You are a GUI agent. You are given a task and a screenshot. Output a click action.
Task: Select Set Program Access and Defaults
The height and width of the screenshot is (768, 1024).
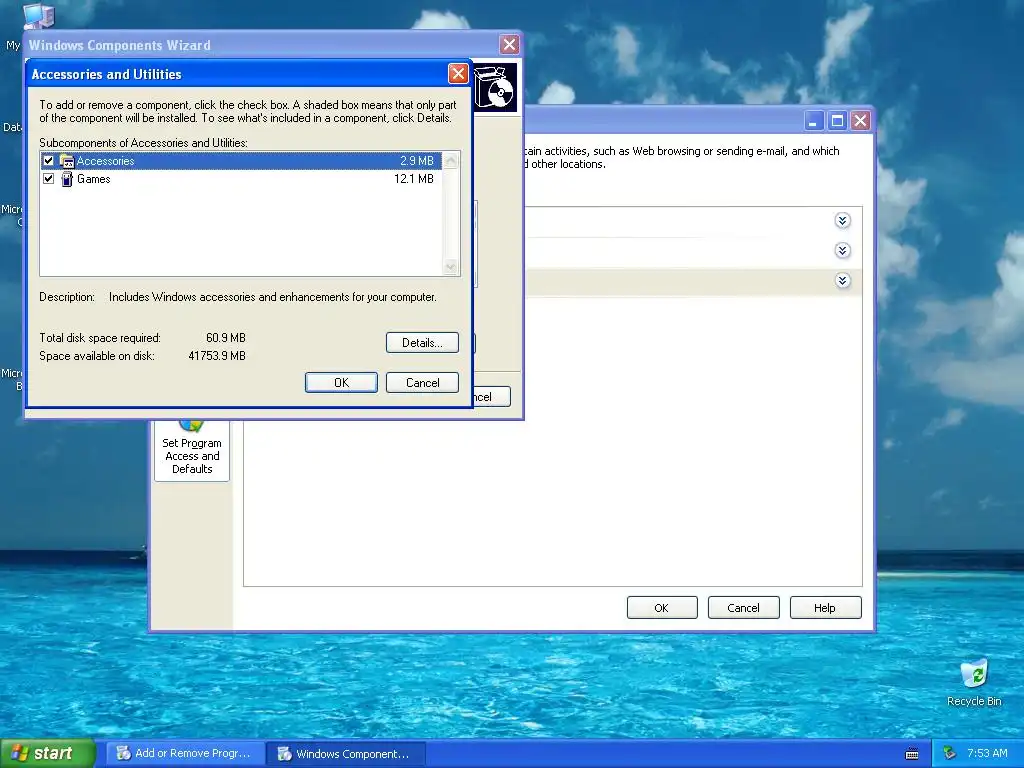[191, 451]
